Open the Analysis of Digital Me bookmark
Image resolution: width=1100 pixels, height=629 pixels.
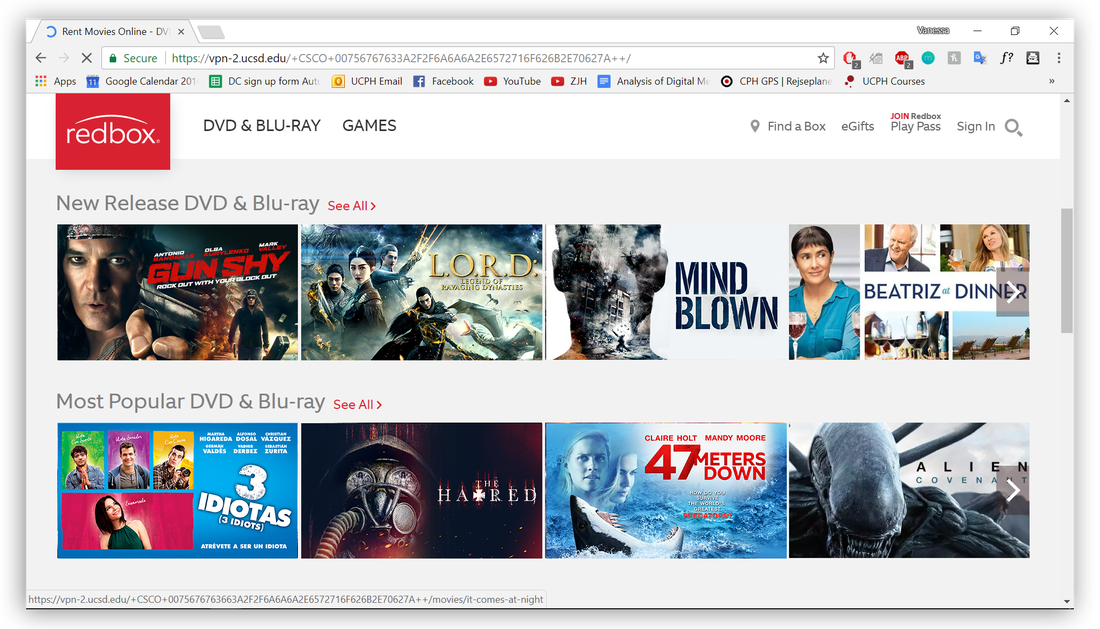[x=654, y=81]
